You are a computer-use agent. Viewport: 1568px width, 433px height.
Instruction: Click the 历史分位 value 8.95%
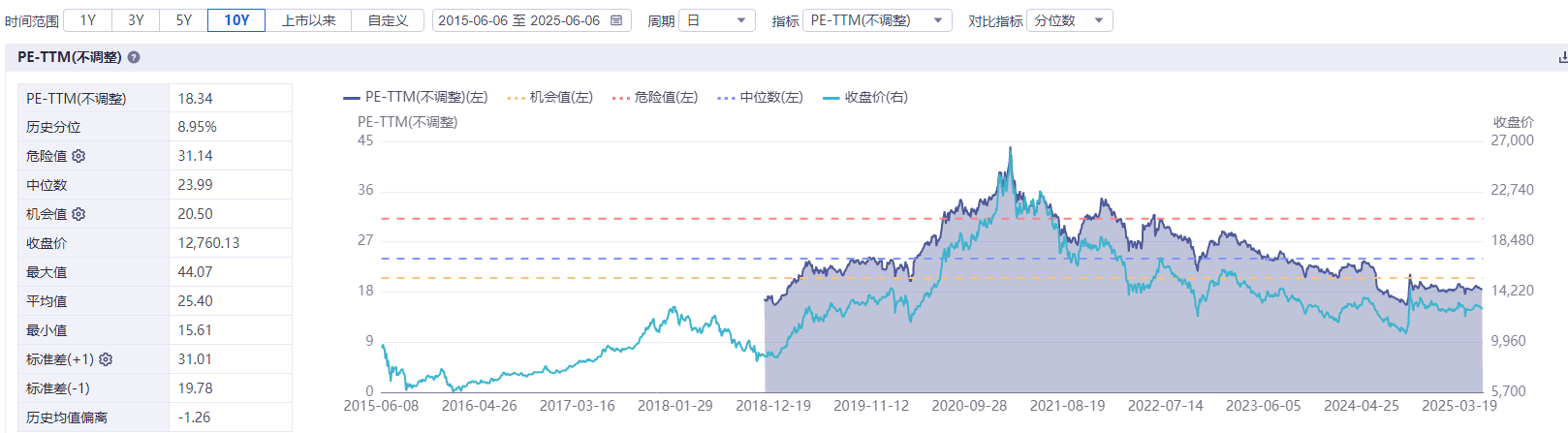pos(198,127)
